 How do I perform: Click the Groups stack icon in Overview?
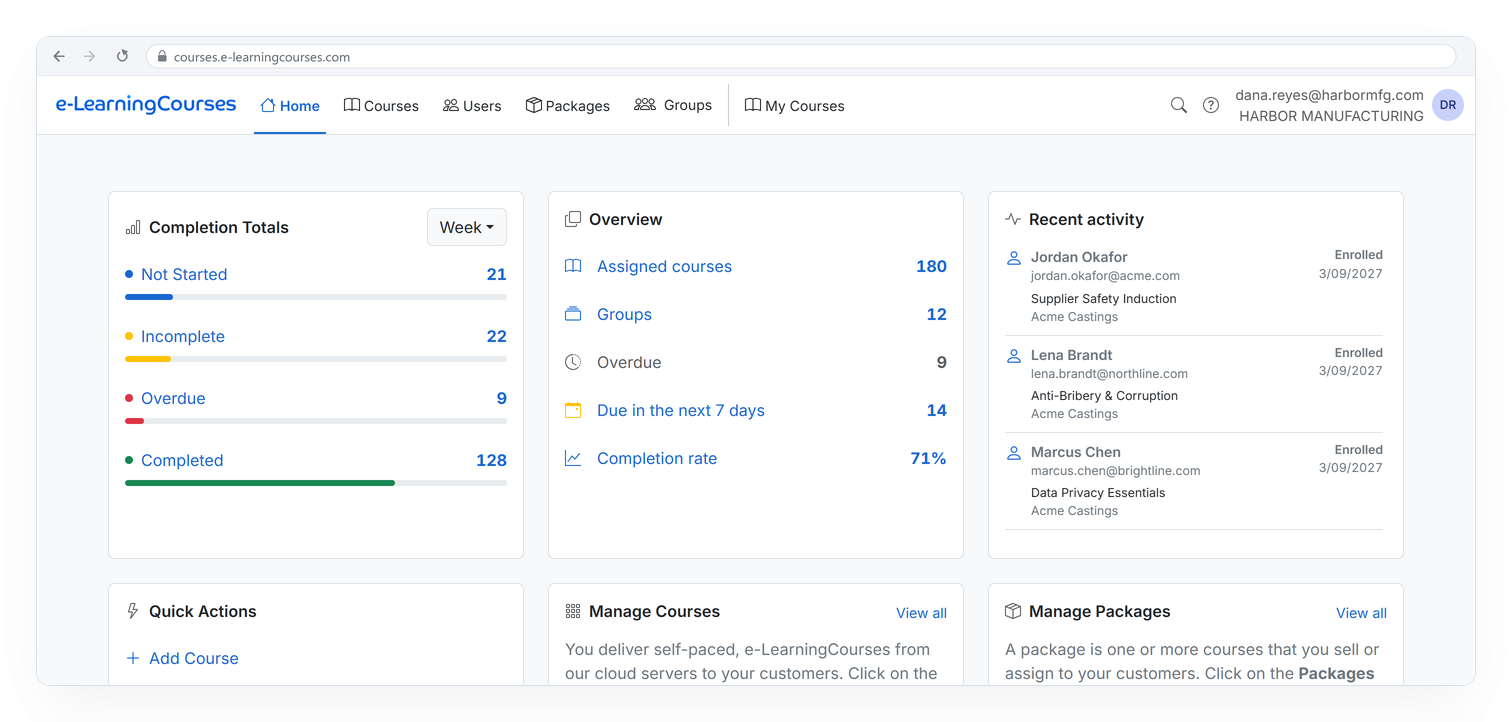point(573,314)
